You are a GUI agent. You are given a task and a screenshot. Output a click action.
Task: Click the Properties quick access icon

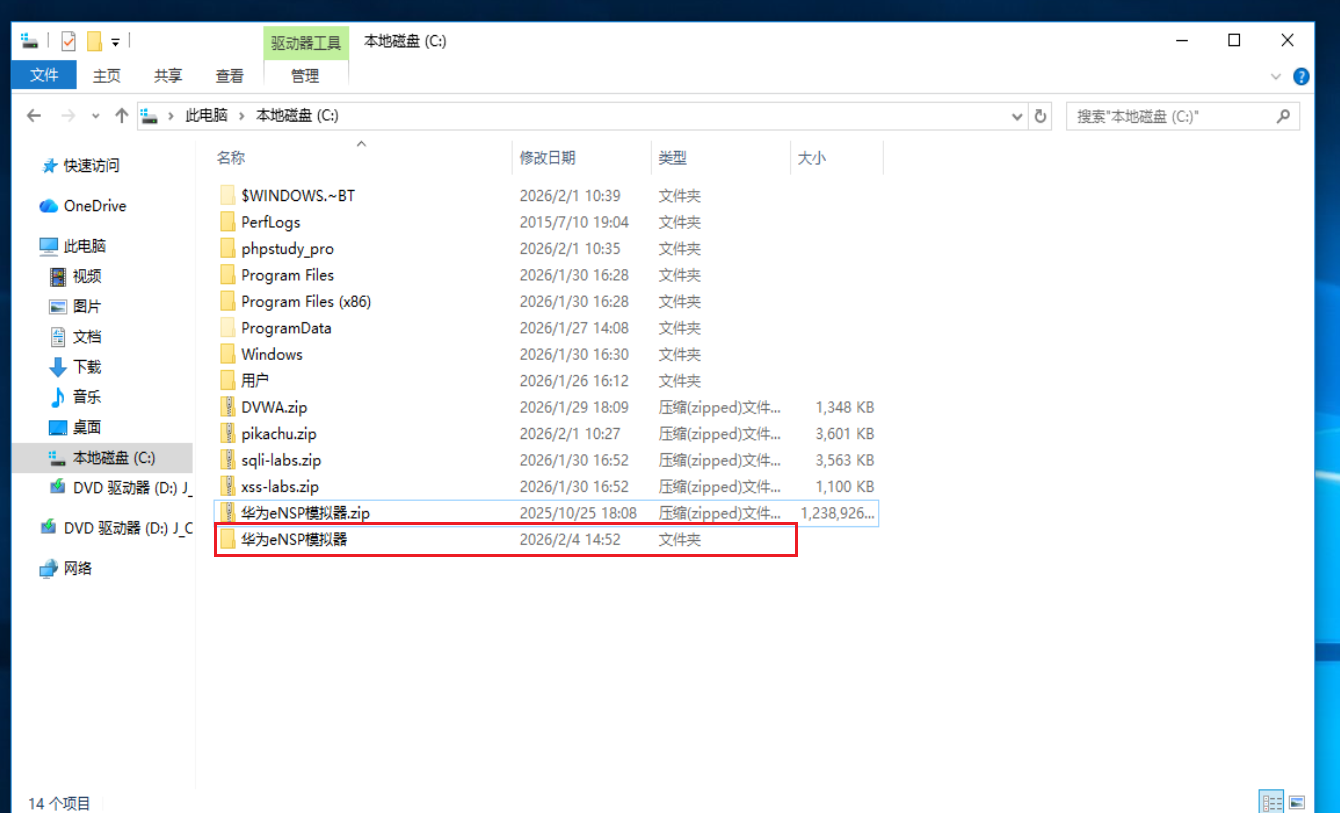pyautogui.click(x=68, y=41)
